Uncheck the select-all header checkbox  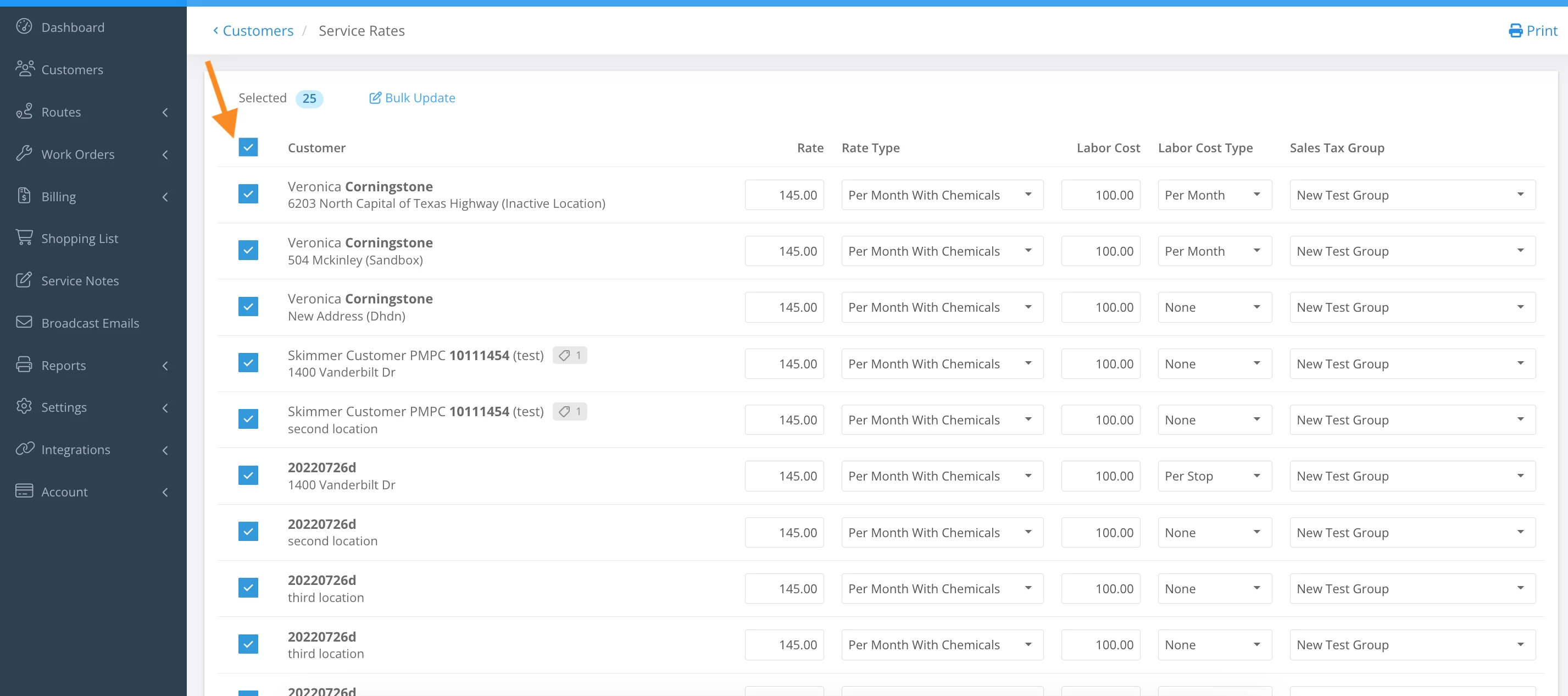pyautogui.click(x=248, y=147)
